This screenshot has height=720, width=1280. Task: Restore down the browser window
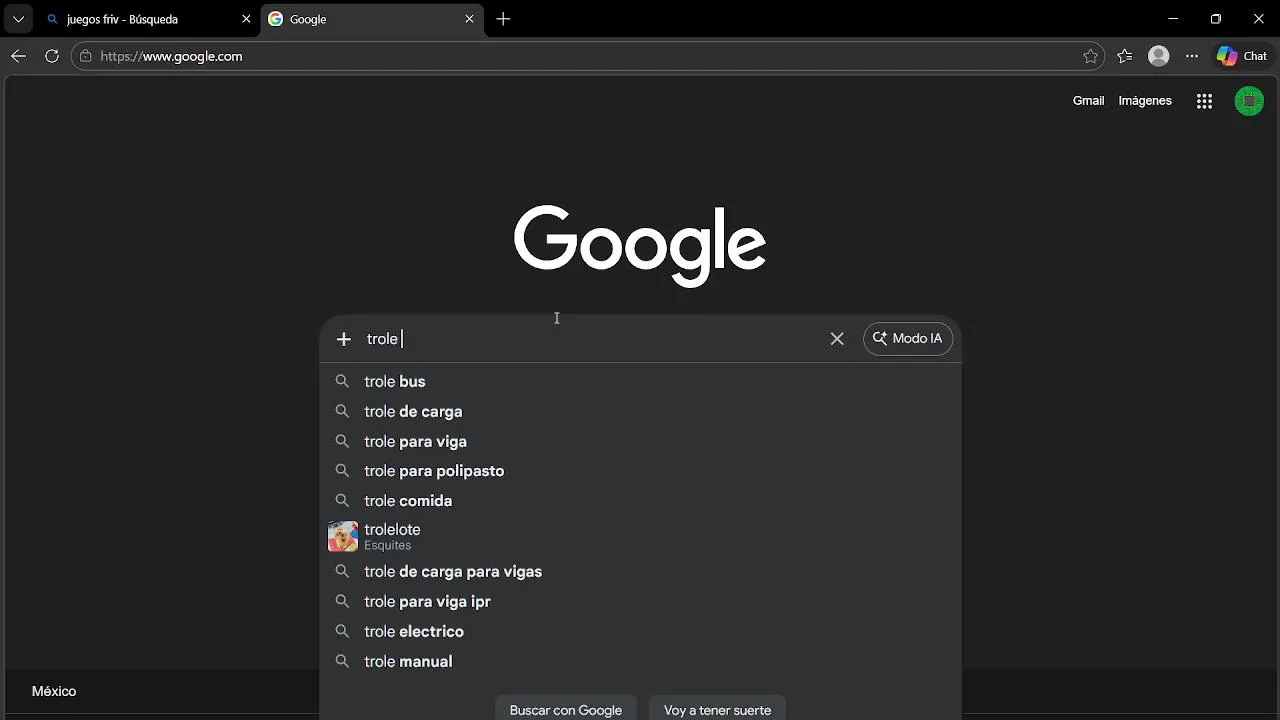pos(1216,19)
